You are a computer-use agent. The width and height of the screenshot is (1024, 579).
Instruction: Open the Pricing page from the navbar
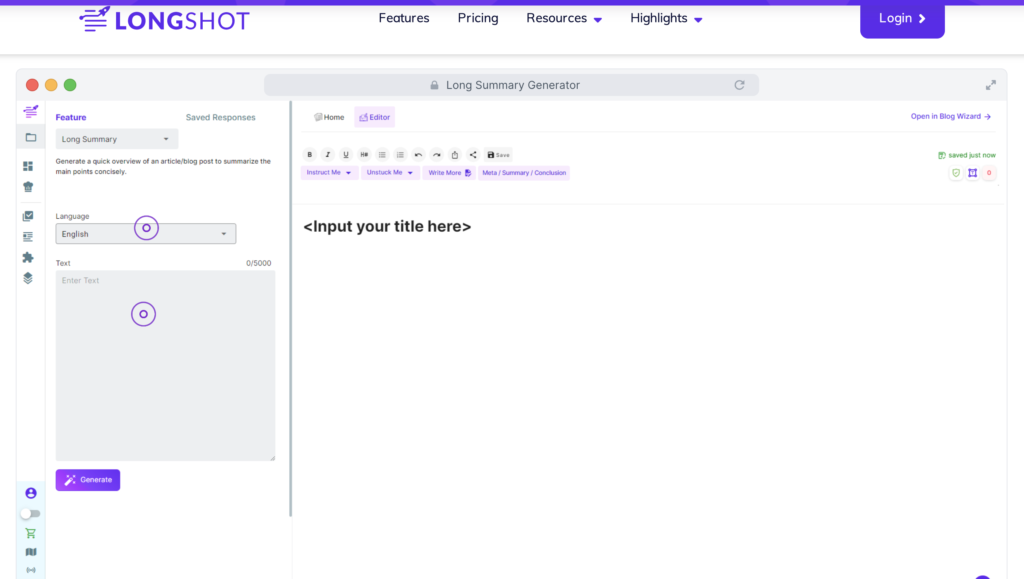pyautogui.click(x=477, y=18)
